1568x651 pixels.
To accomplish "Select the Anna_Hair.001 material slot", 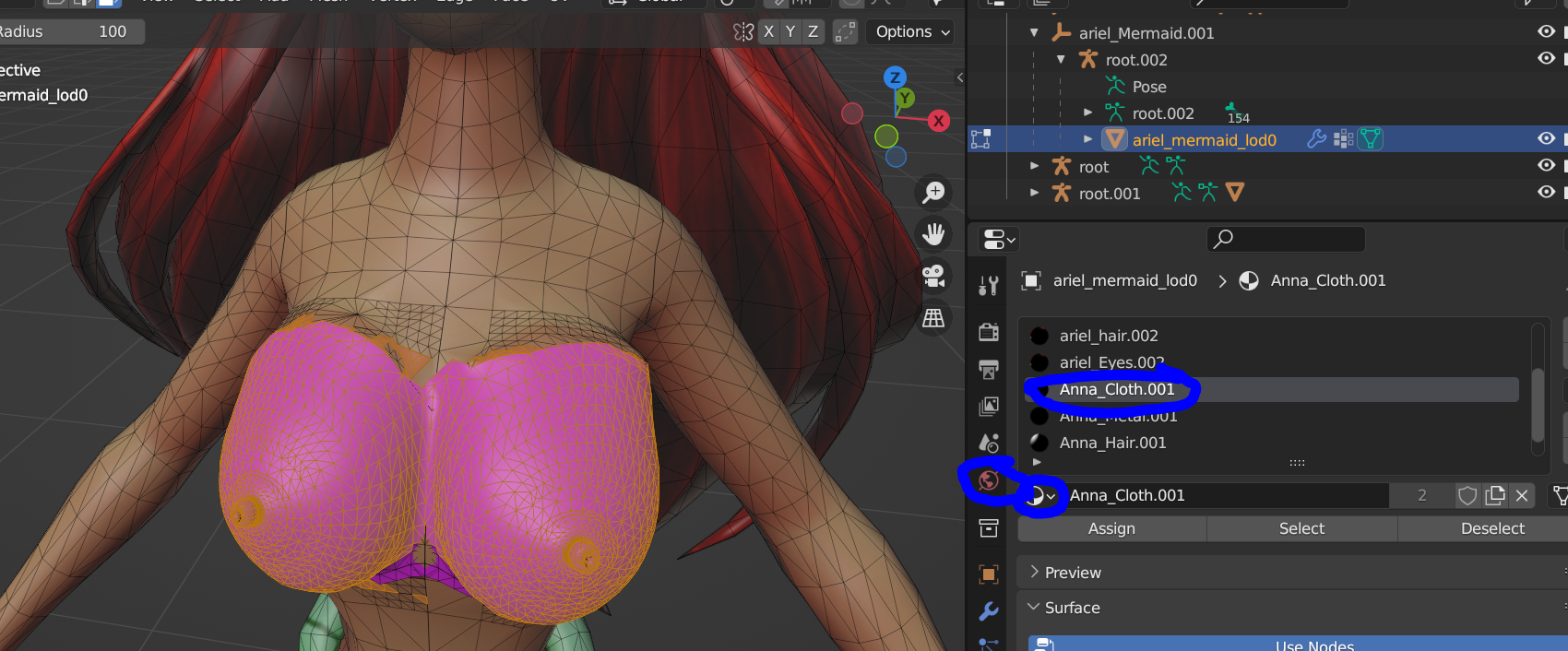I will coord(1273,443).
